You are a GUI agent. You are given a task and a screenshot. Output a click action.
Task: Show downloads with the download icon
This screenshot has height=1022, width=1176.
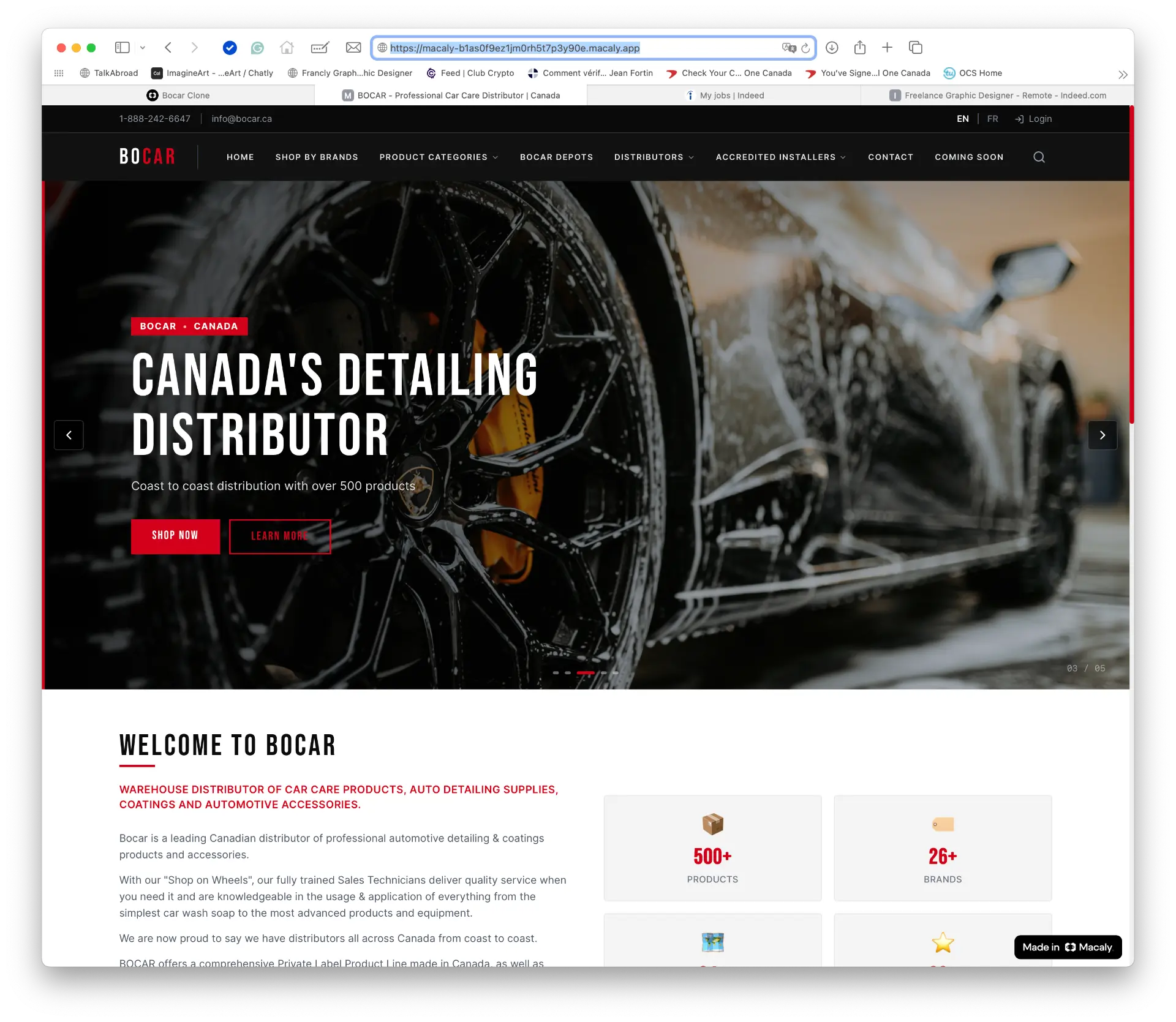point(832,47)
